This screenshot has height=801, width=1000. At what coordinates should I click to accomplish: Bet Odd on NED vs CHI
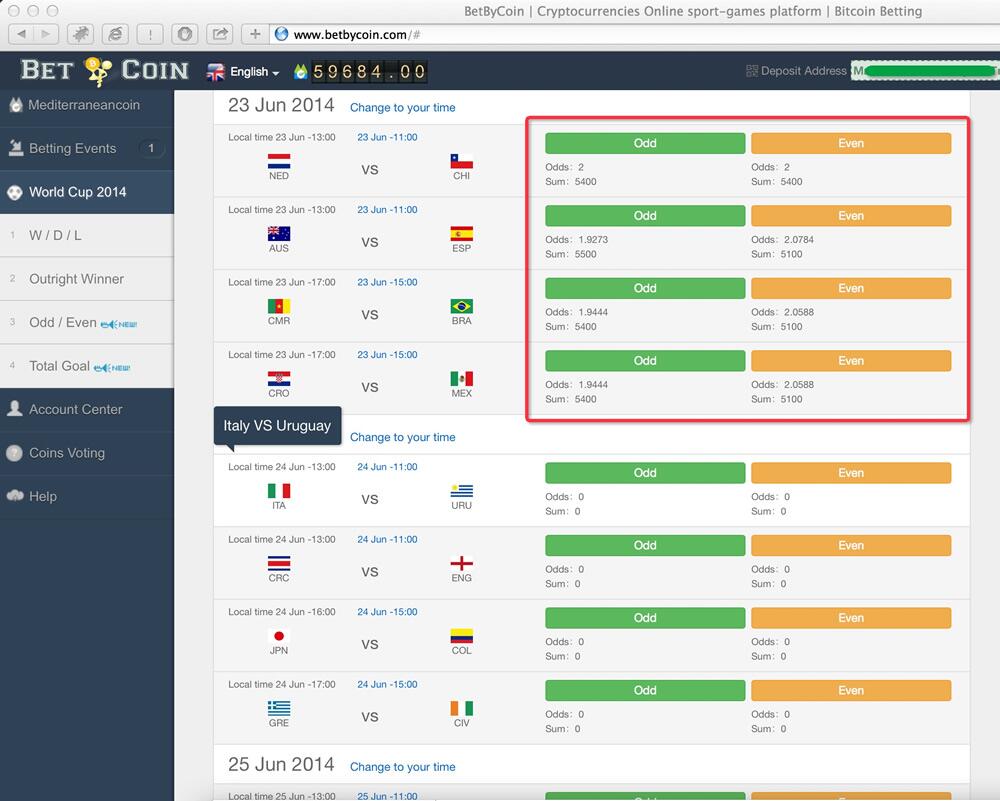(645, 143)
